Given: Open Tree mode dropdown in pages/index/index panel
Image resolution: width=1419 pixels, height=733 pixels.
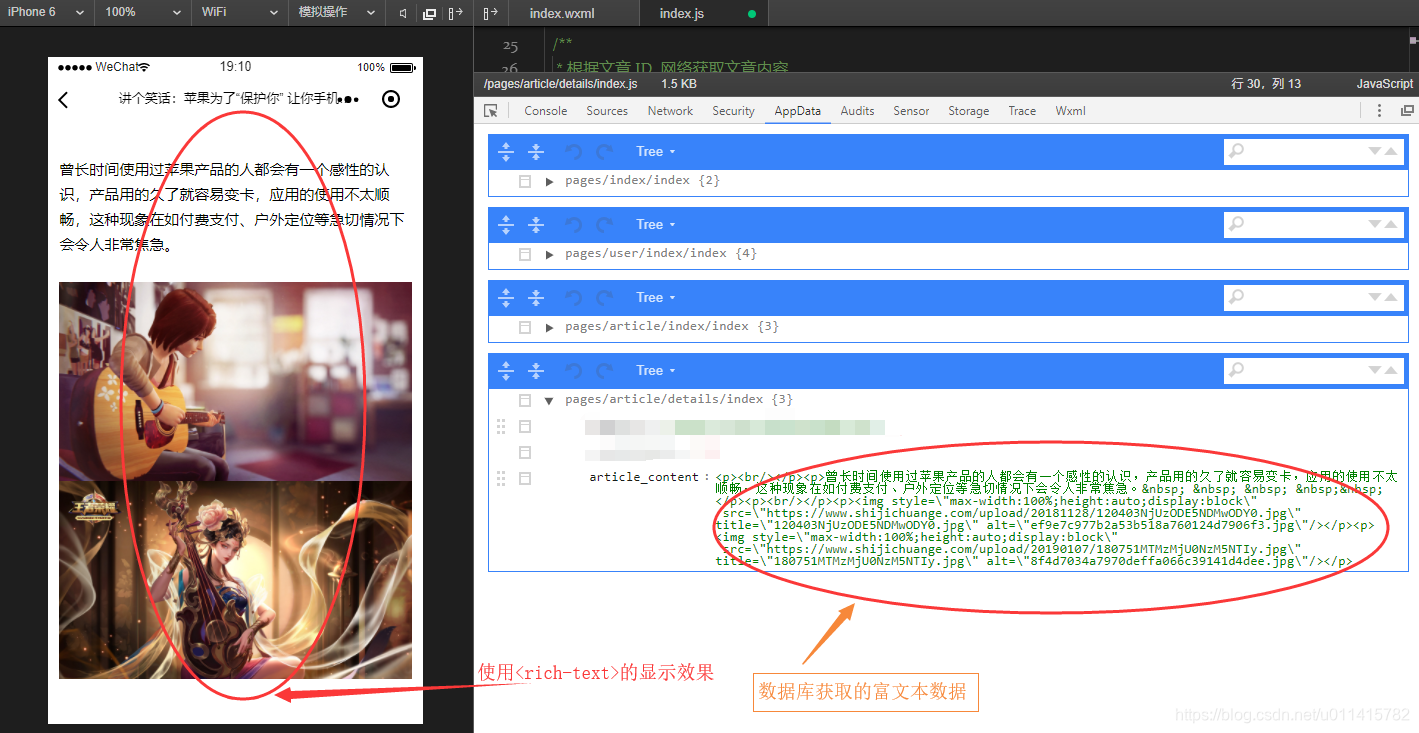Looking at the screenshot, I should tap(656, 152).
